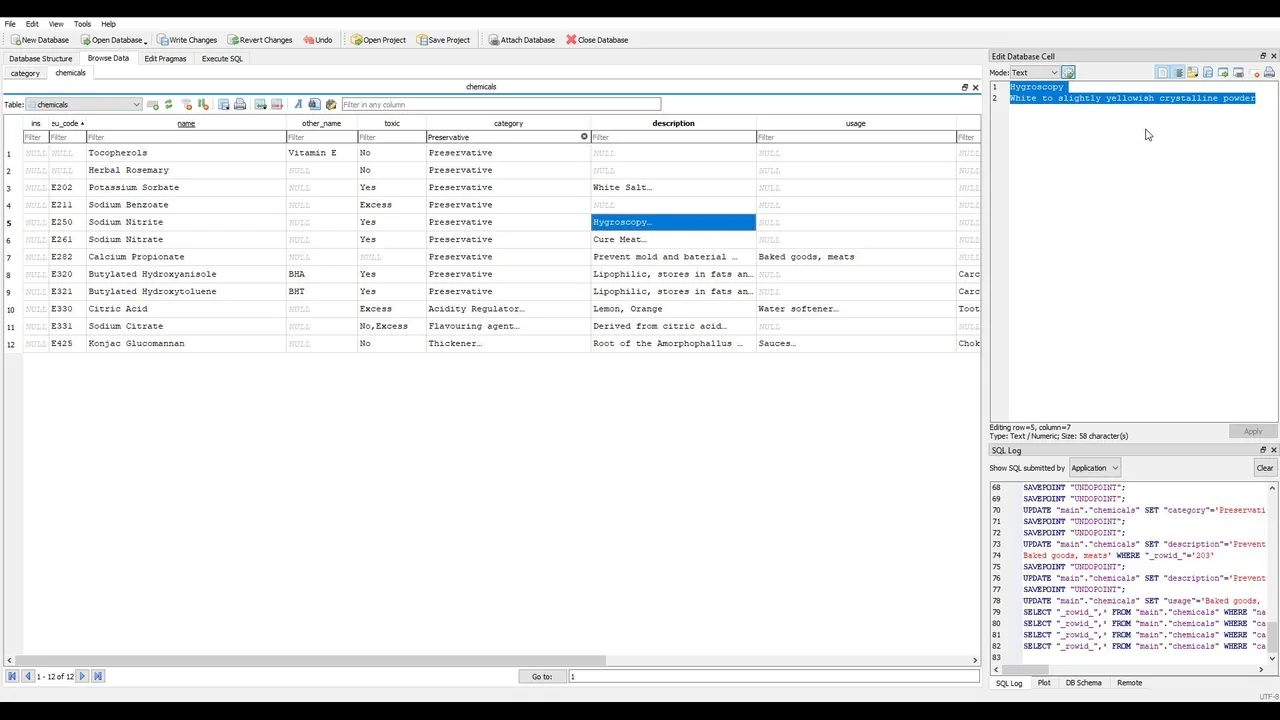The image size is (1280, 720).
Task: Remove the Preservative filter via its clear X
Action: pos(584,136)
